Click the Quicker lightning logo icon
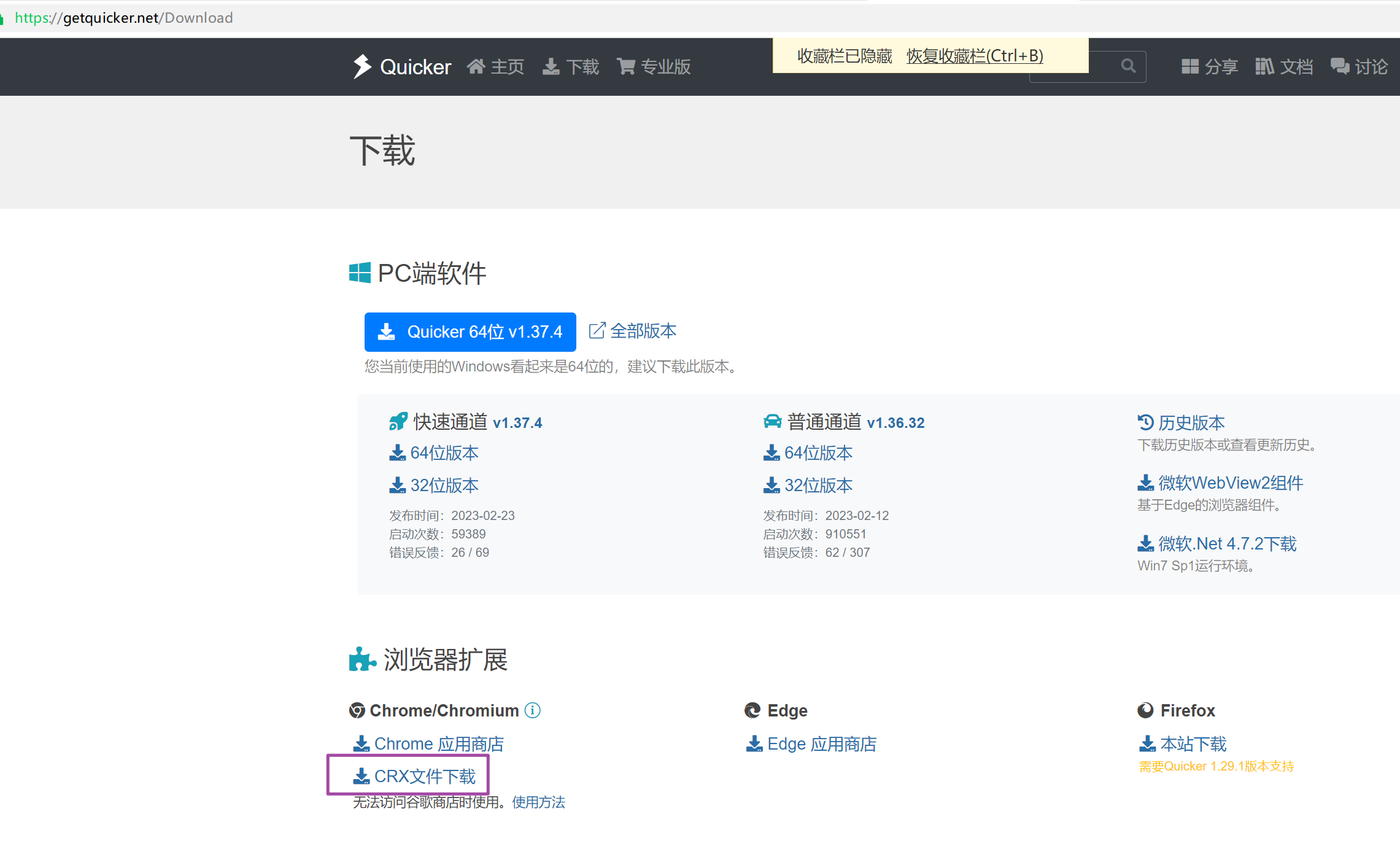The image size is (1400, 846). 362,66
